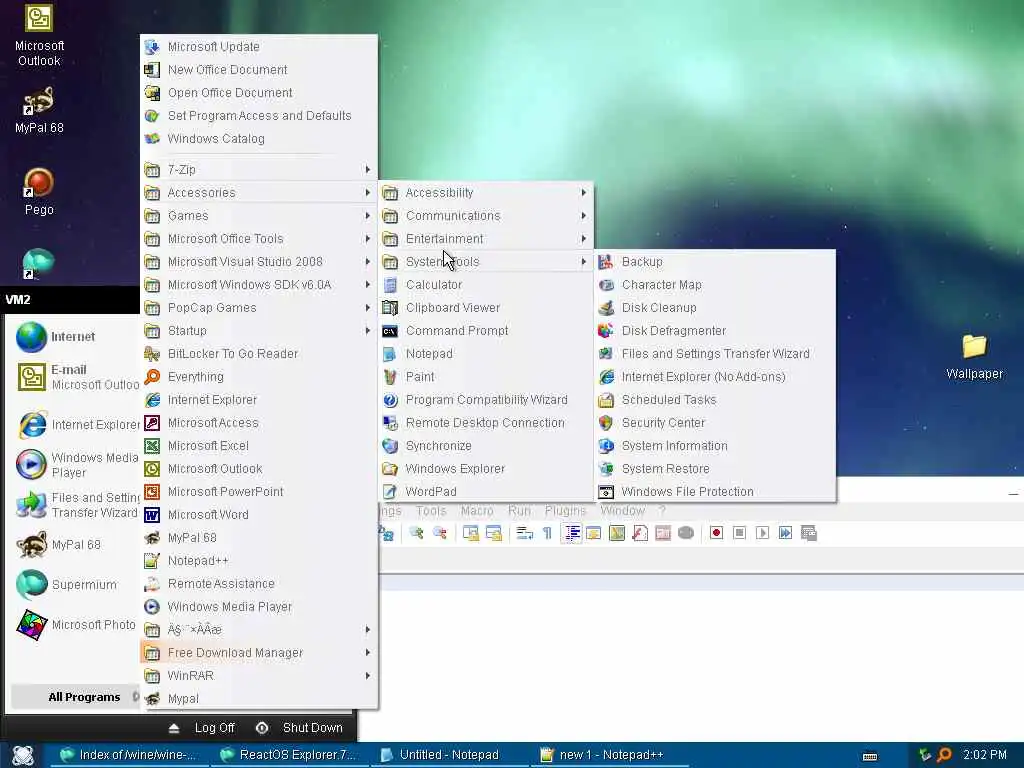This screenshot has height=768, width=1024.
Task: Open the Run menu in Notepad++
Action: (x=519, y=511)
